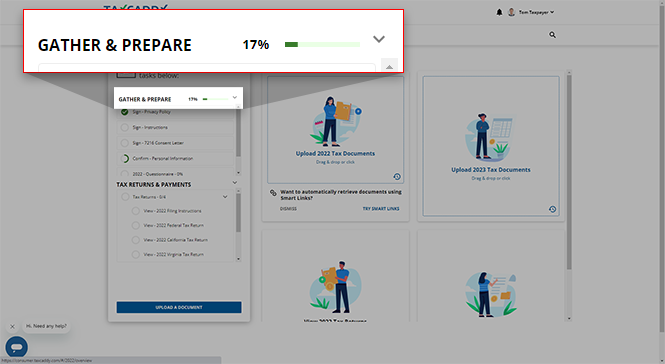Click the Upload a Document button
The image size is (665, 364).
point(179,307)
